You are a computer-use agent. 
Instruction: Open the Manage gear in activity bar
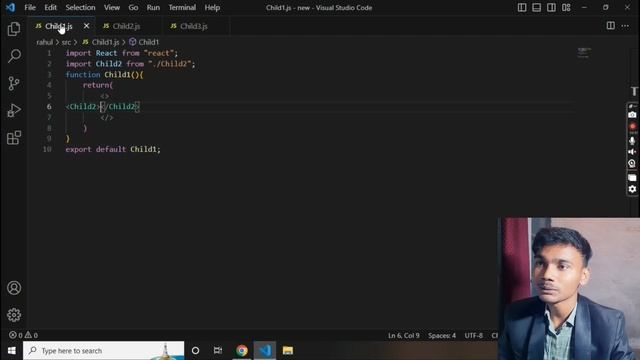tap(14, 315)
